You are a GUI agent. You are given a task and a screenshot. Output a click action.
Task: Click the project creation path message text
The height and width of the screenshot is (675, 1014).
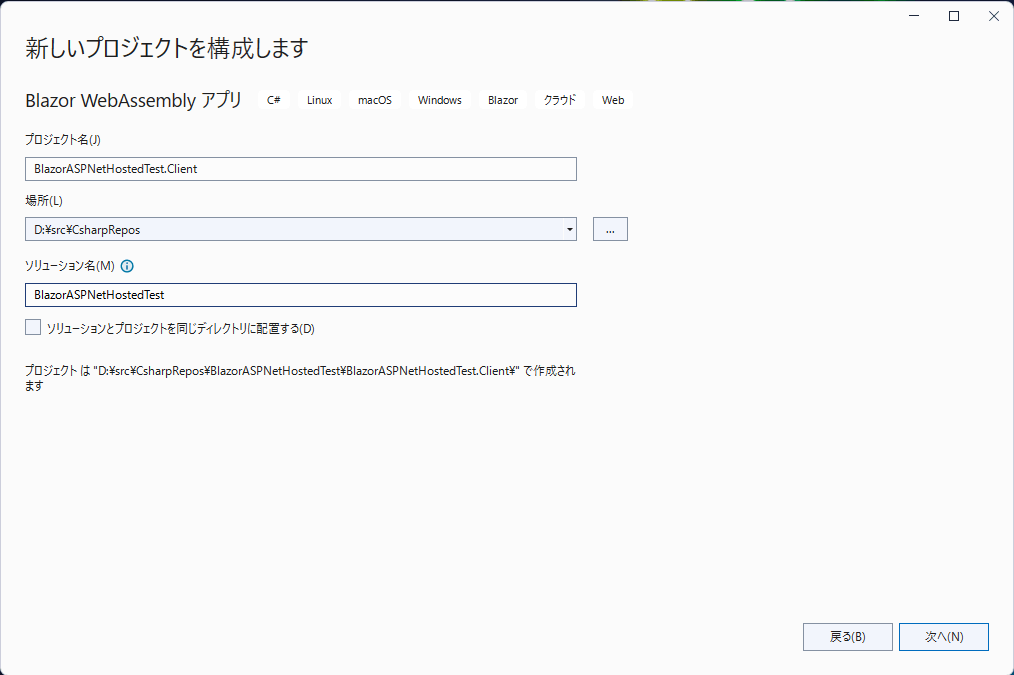pyautogui.click(x=300, y=378)
